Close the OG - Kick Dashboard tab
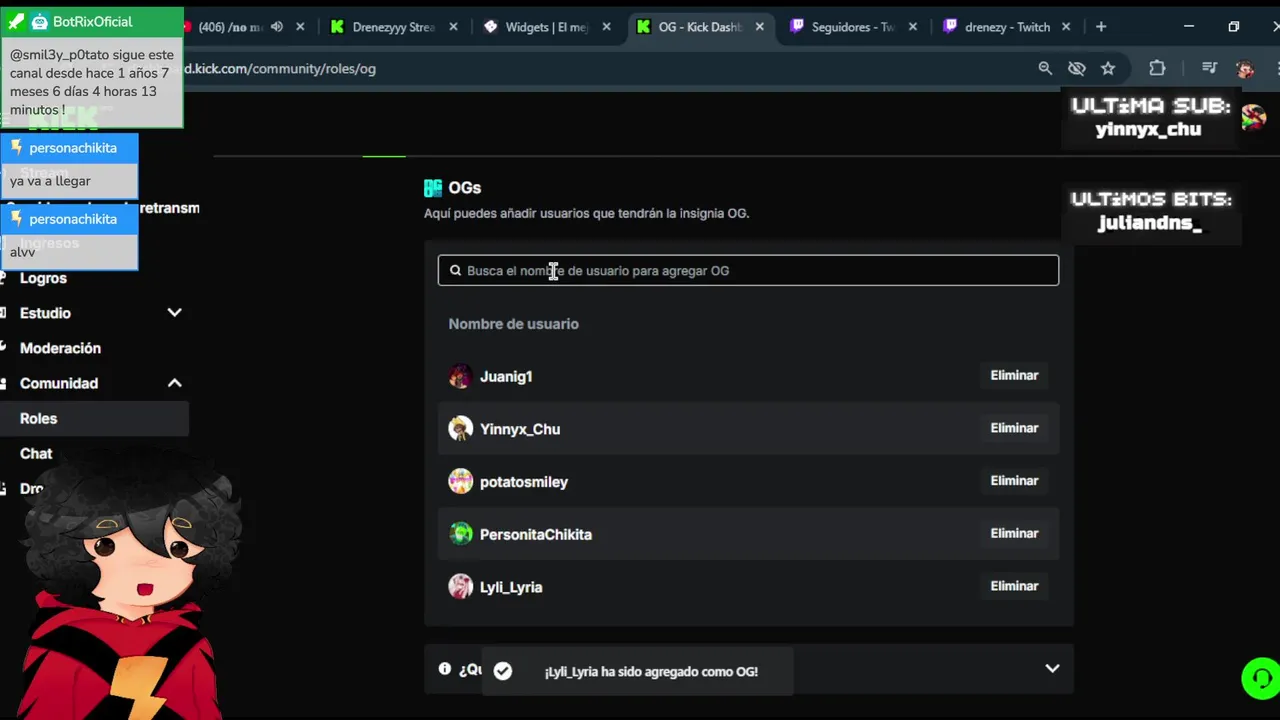Viewport: 1280px width, 720px height. pyautogui.click(x=760, y=27)
